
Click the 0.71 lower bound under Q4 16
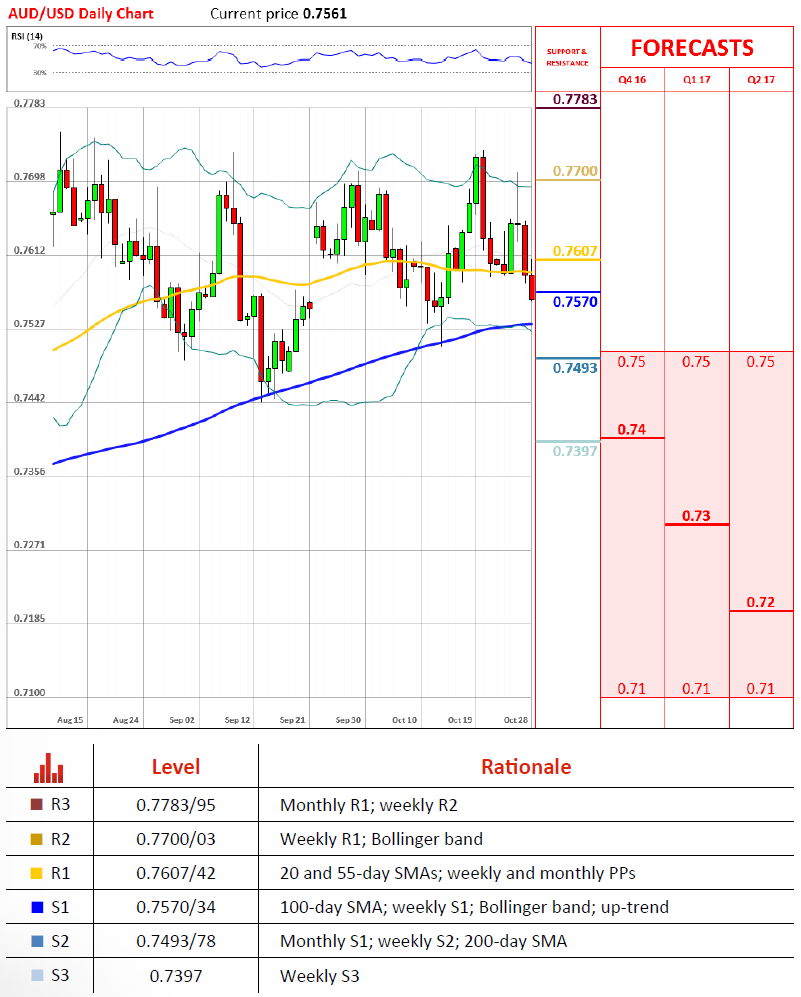631,689
